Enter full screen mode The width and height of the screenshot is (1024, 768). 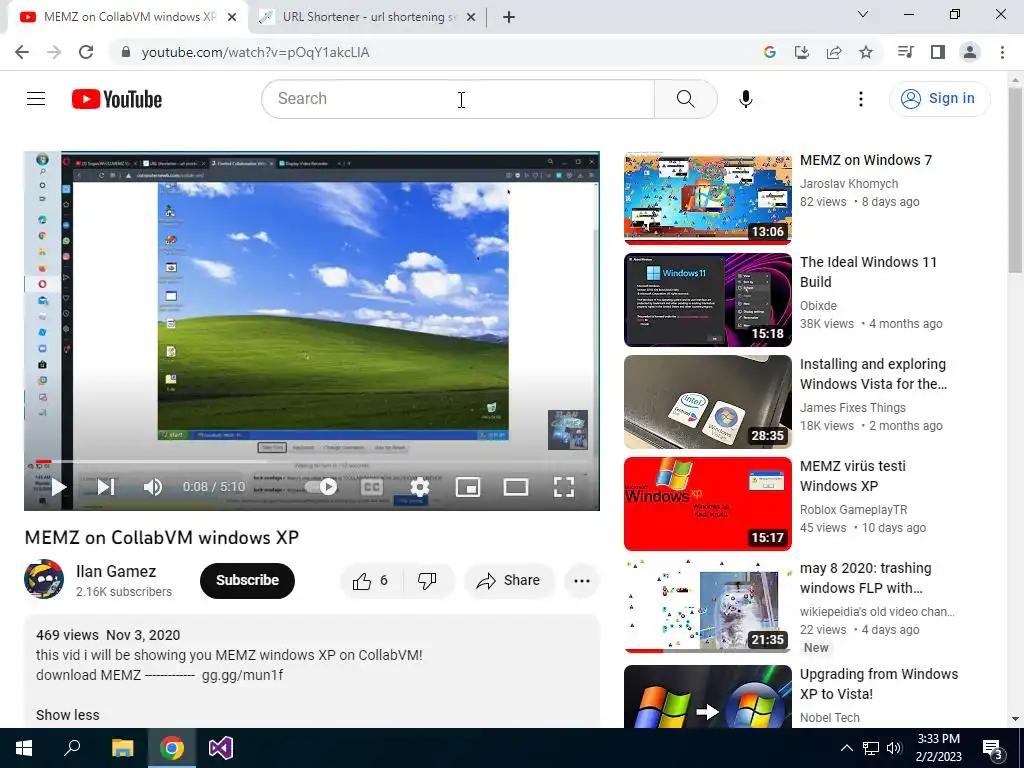[564, 487]
